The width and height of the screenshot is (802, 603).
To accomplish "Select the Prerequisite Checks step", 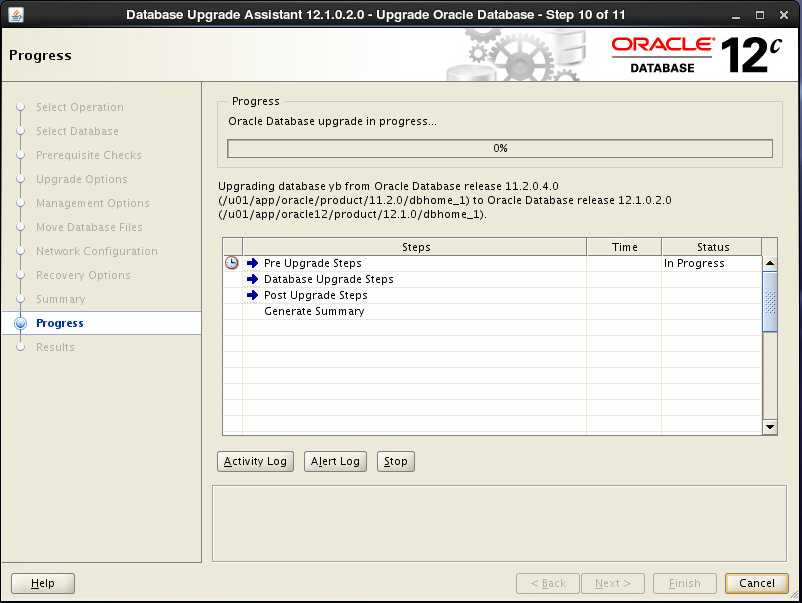I will tap(88, 155).
